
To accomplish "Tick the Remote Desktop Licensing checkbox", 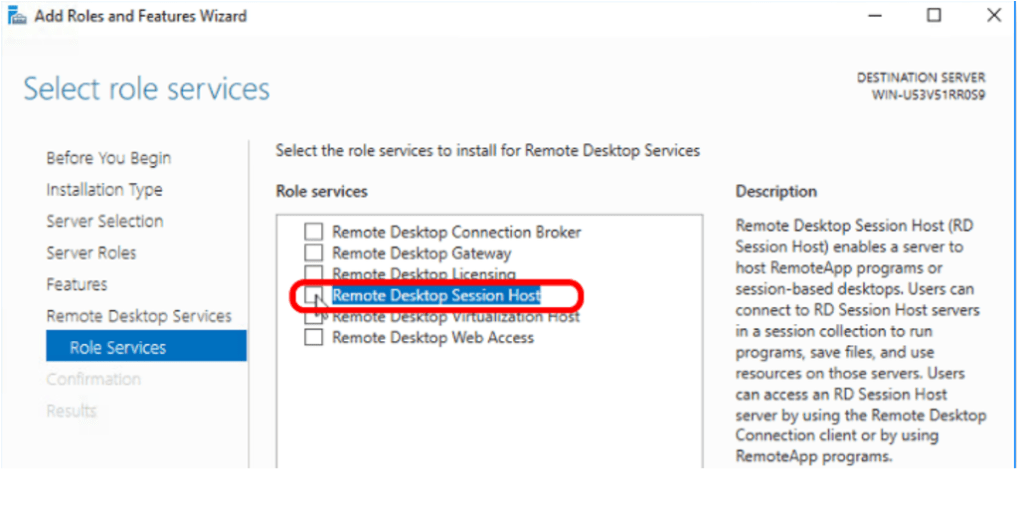I will [x=314, y=273].
